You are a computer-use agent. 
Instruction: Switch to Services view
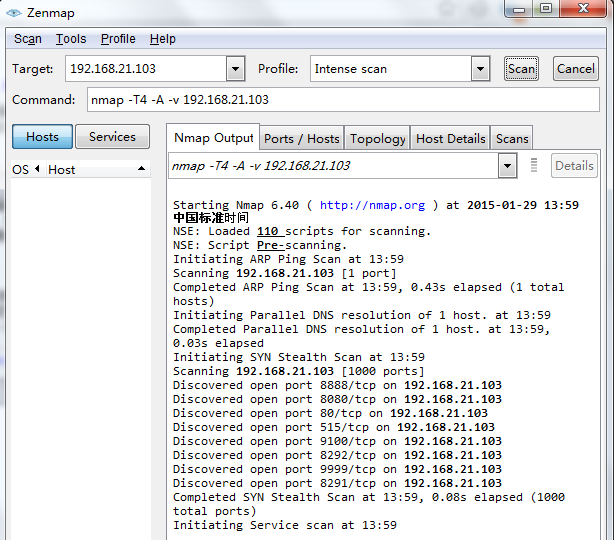click(112, 137)
